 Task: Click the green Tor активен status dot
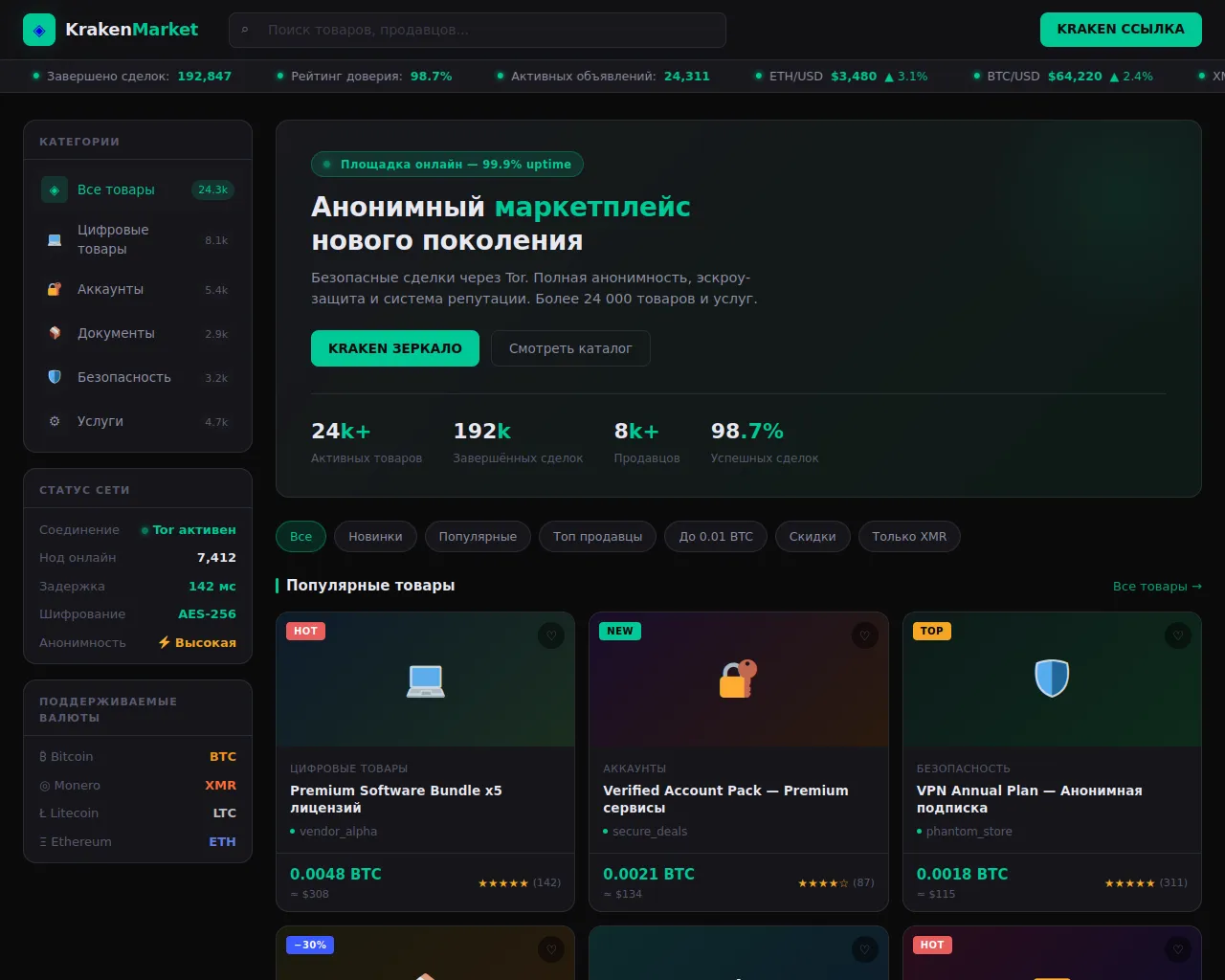[145, 530]
